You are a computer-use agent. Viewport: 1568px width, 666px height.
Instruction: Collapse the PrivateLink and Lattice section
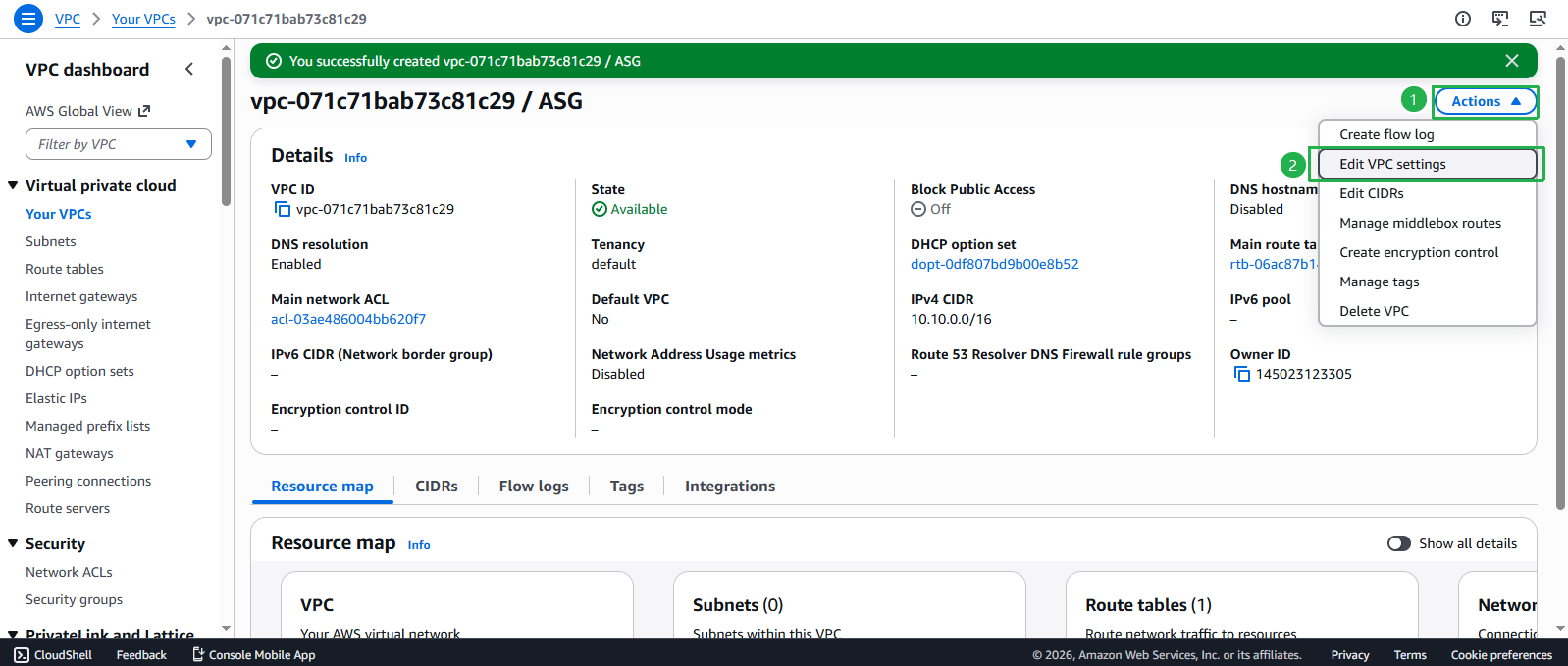[14, 634]
